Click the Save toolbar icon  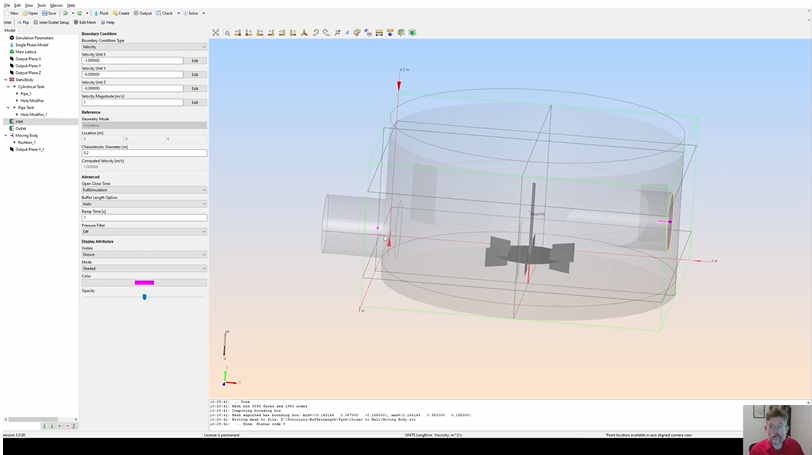pyautogui.click(x=50, y=13)
